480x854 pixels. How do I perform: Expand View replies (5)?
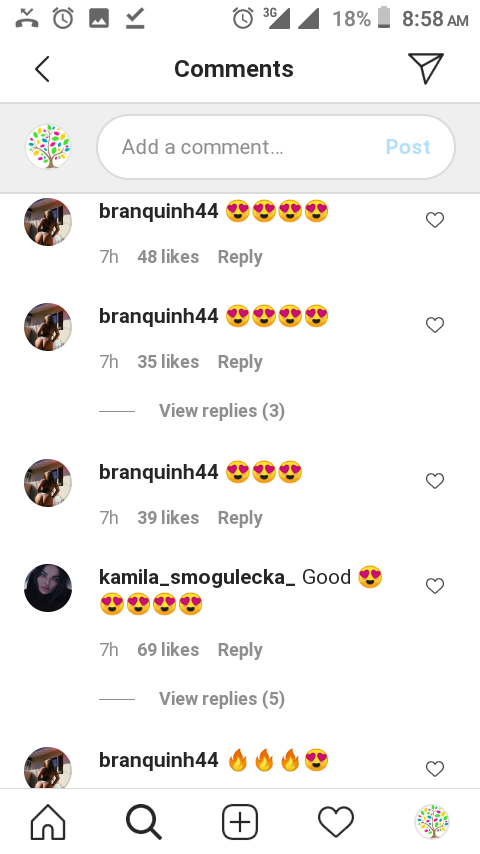(x=222, y=699)
